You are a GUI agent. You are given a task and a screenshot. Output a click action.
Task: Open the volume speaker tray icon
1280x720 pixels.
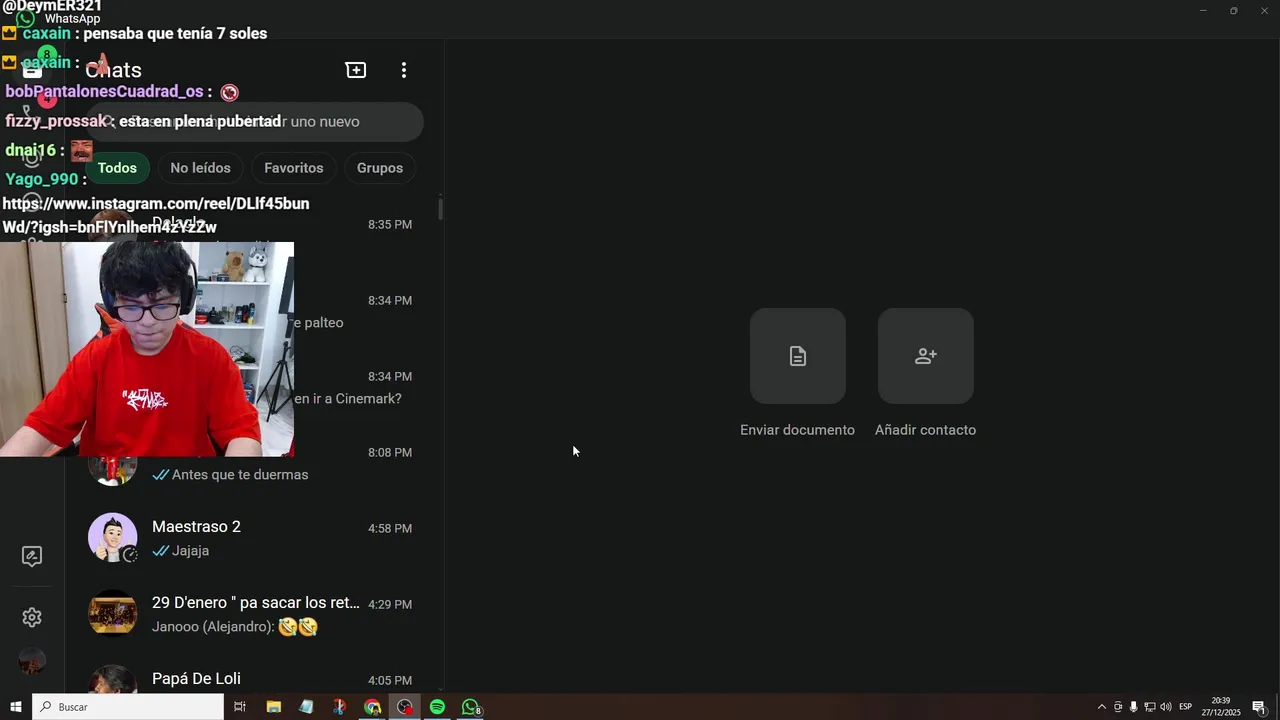[1166, 707]
